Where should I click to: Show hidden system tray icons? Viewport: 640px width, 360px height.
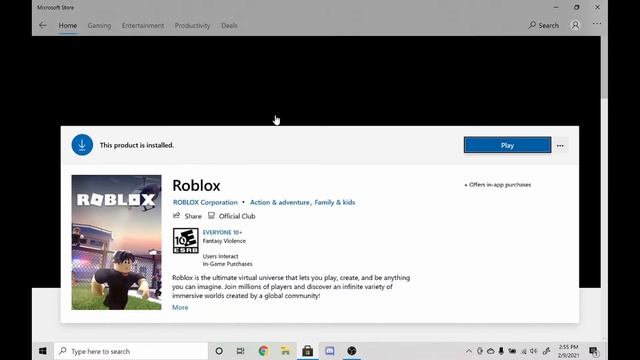coord(469,351)
